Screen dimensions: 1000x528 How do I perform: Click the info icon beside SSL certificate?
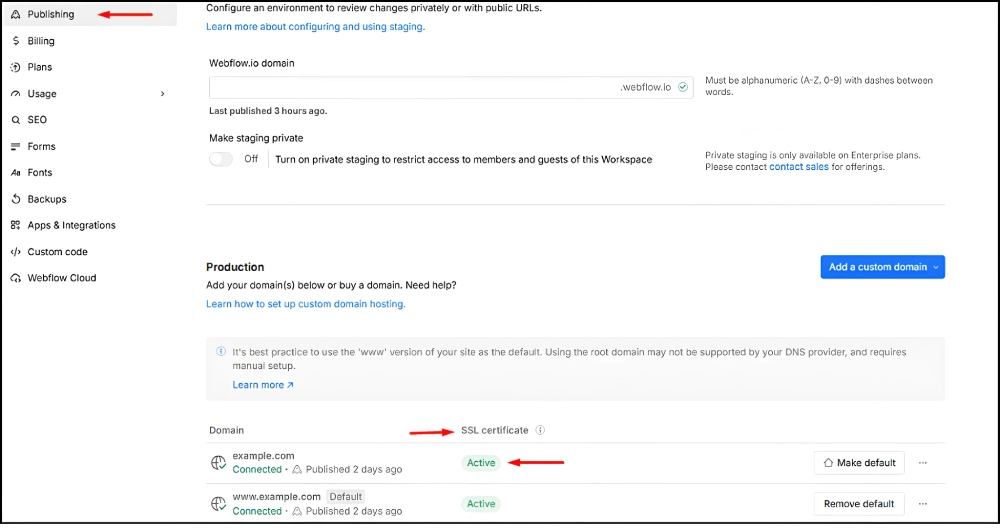coord(540,430)
